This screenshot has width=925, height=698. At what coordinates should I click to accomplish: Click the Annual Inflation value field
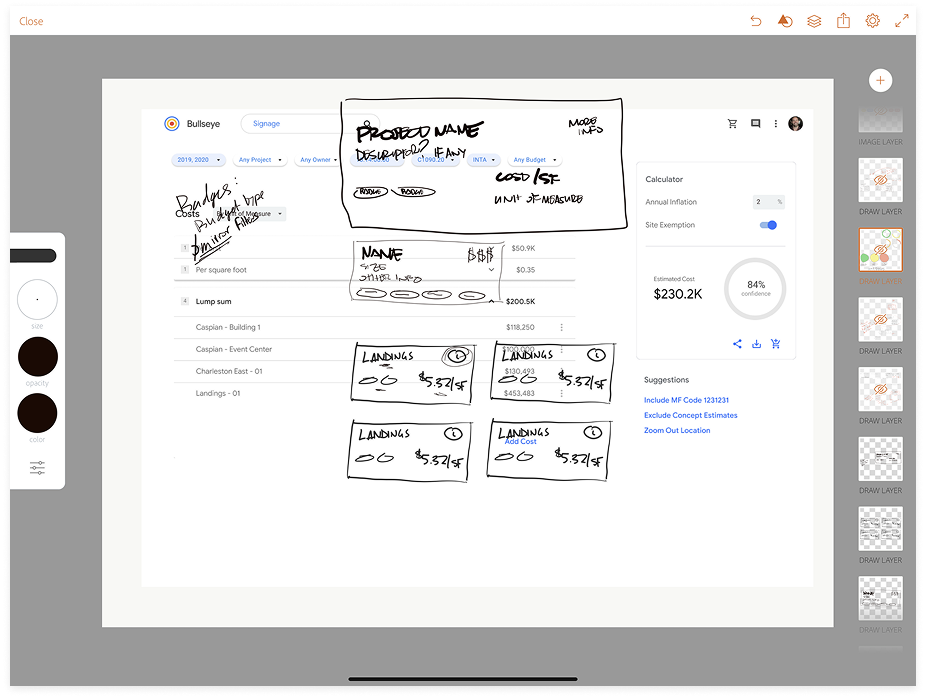(x=769, y=202)
